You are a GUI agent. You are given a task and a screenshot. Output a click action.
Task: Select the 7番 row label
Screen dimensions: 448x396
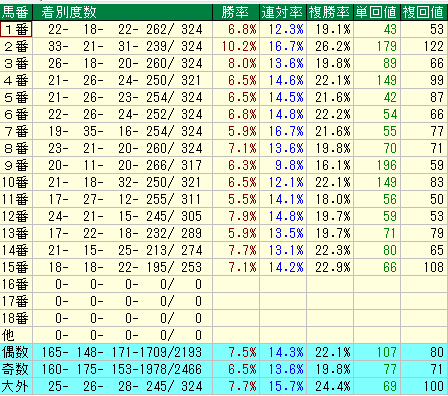(x=16, y=131)
